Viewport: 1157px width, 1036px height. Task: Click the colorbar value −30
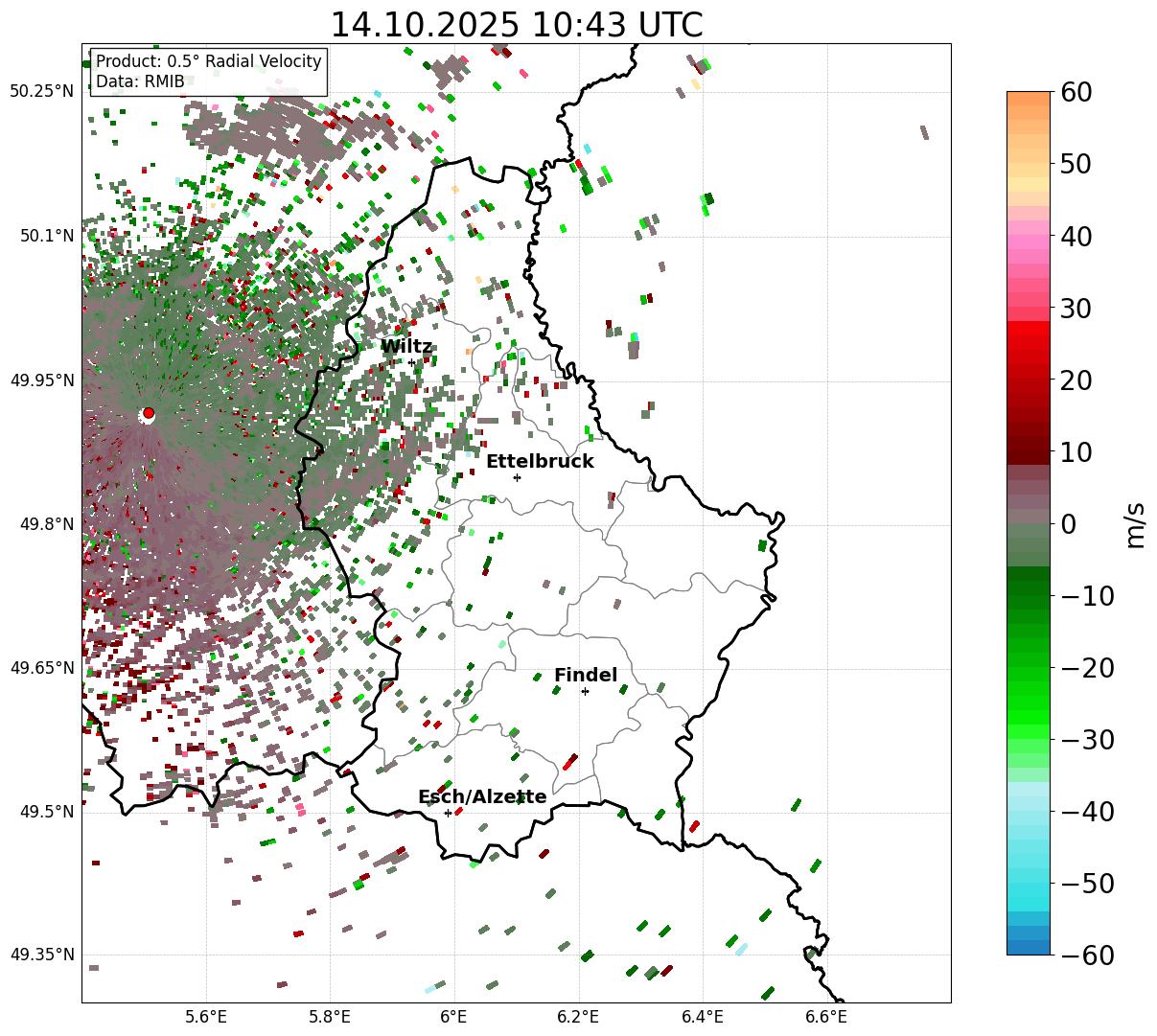point(1087,739)
